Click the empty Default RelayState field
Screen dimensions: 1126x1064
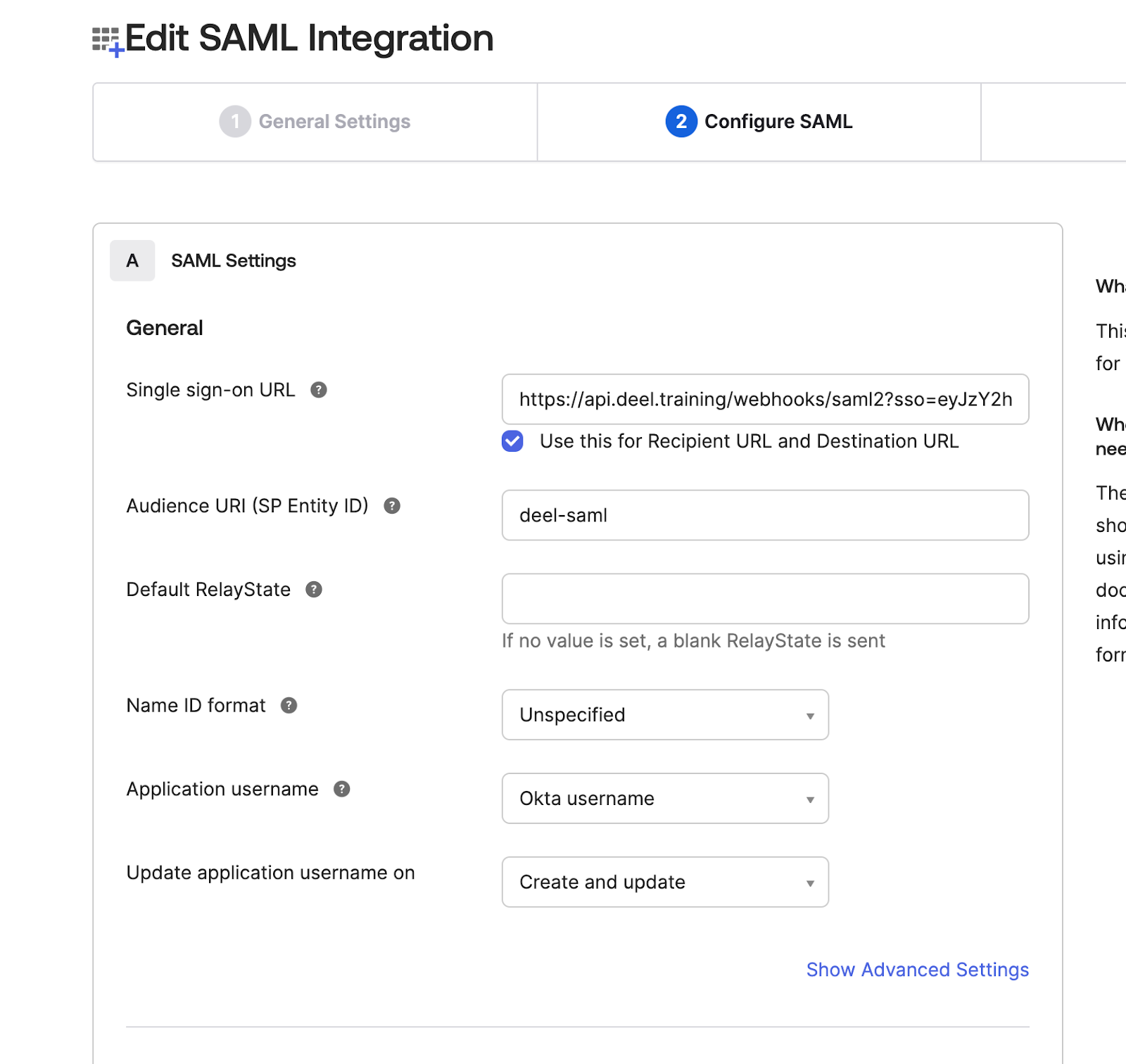tap(766, 599)
